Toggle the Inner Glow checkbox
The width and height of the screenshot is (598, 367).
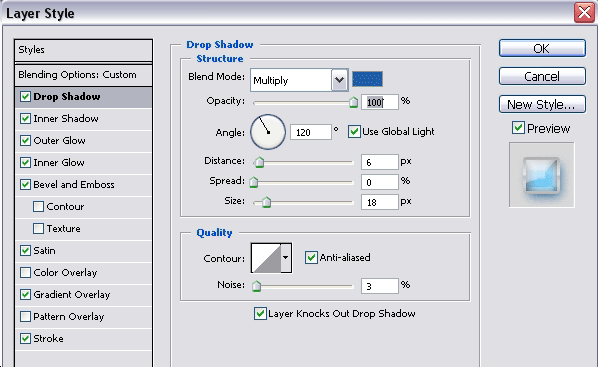25,163
